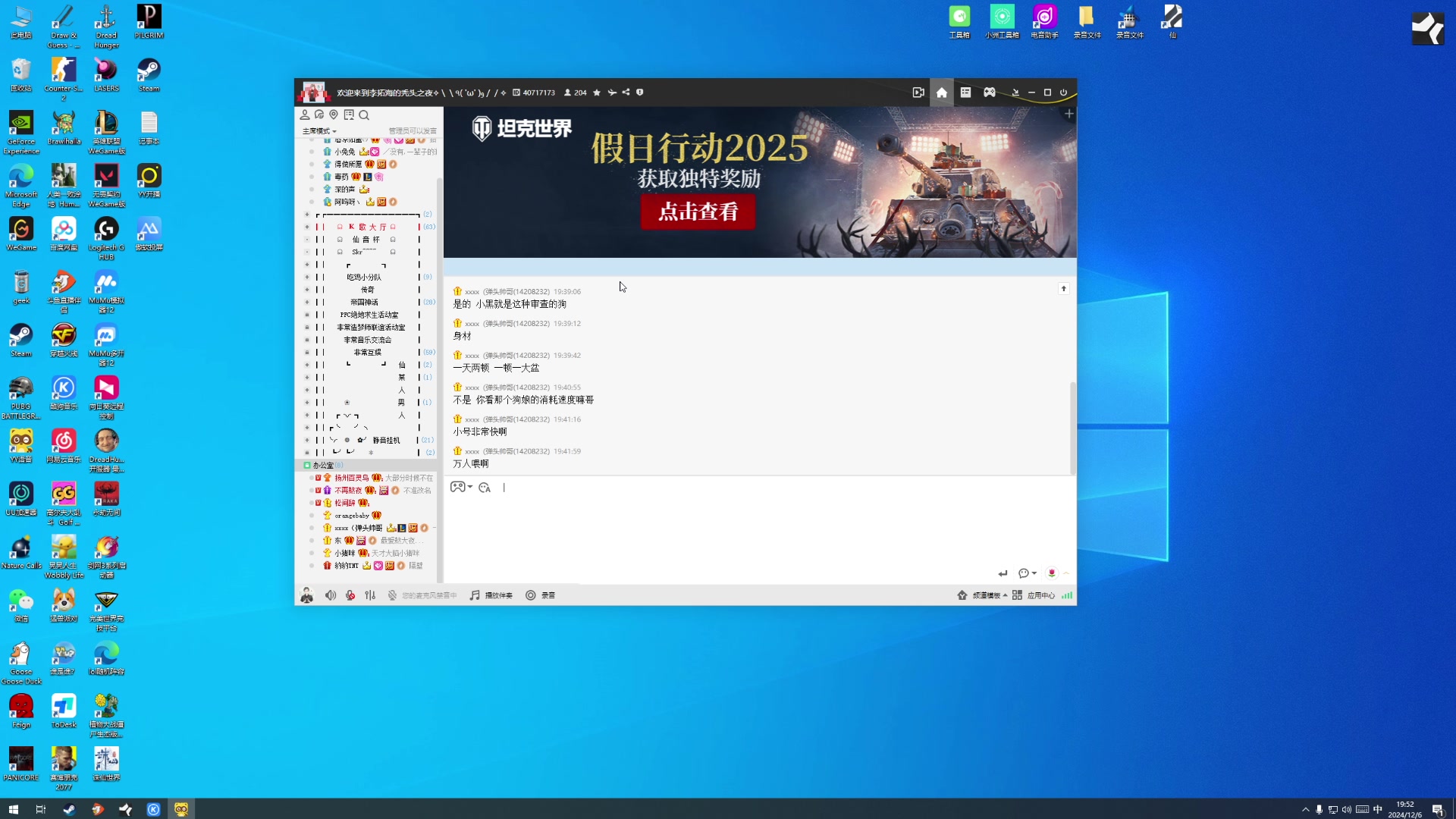Image resolution: width=1456 pixels, height=819 pixels.
Task: Open the audio mixer sliders icon
Action: pos(370,595)
